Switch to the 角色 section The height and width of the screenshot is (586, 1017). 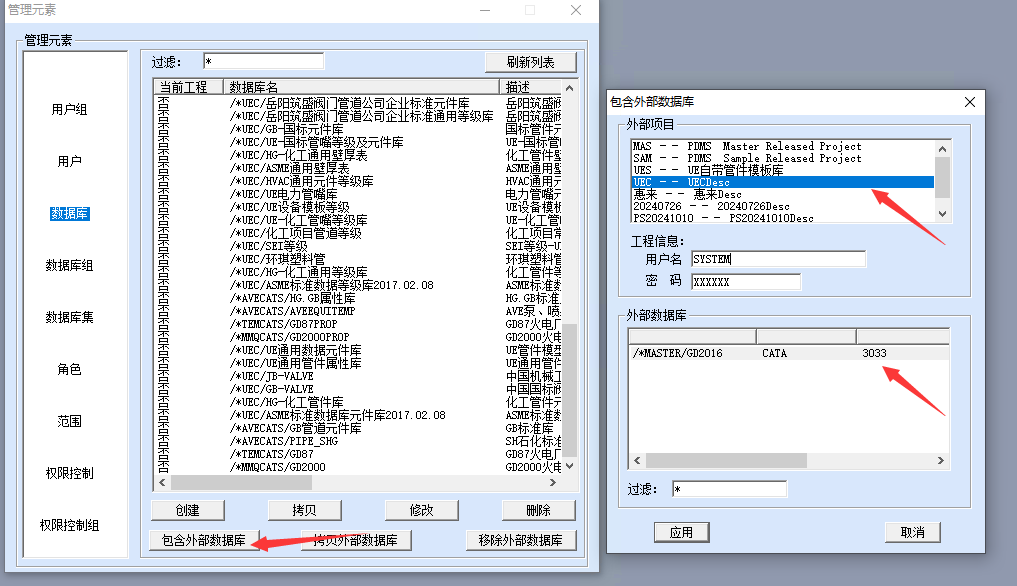69,369
